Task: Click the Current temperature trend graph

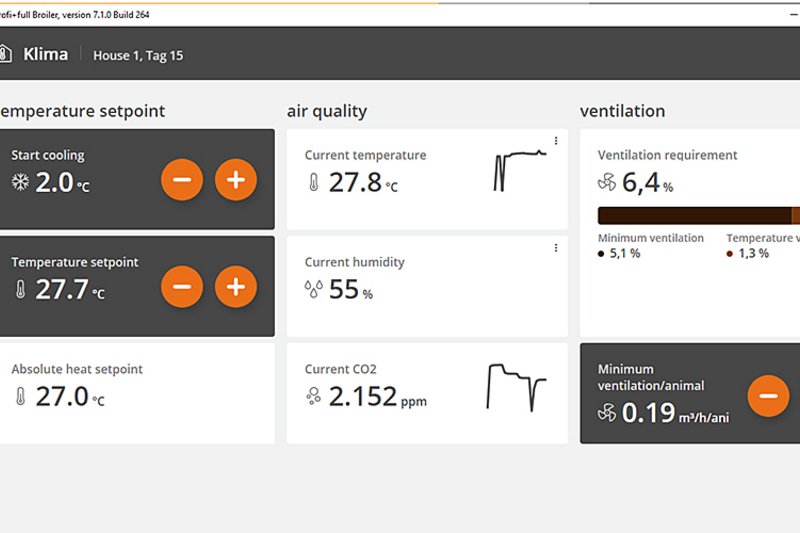Action: [520, 170]
